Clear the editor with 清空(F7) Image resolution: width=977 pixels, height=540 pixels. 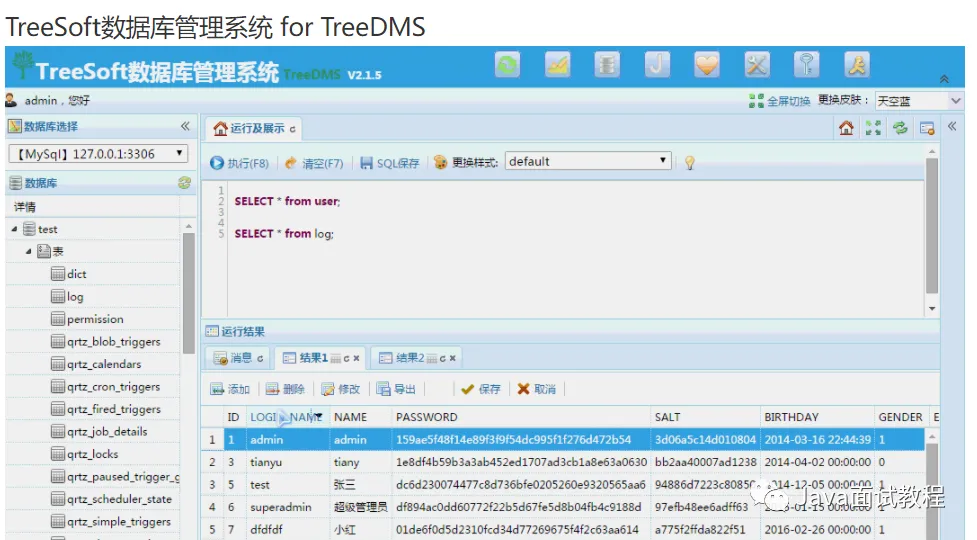click(x=314, y=163)
